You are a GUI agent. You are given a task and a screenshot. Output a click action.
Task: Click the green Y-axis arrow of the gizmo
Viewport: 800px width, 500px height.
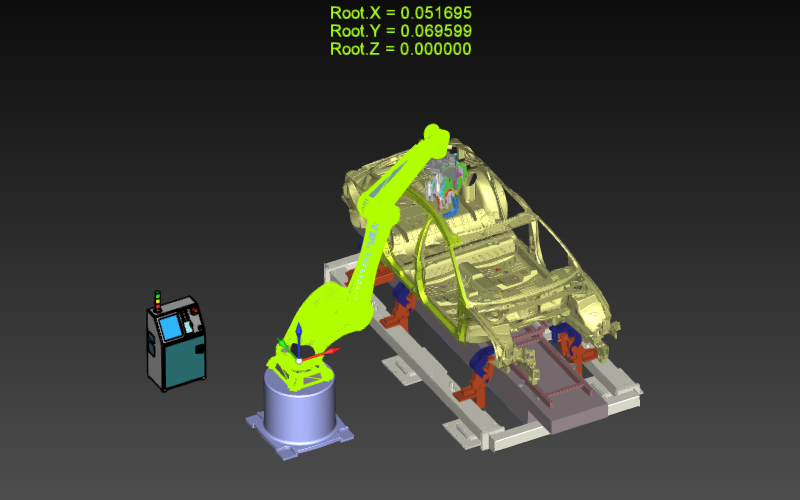click(281, 343)
